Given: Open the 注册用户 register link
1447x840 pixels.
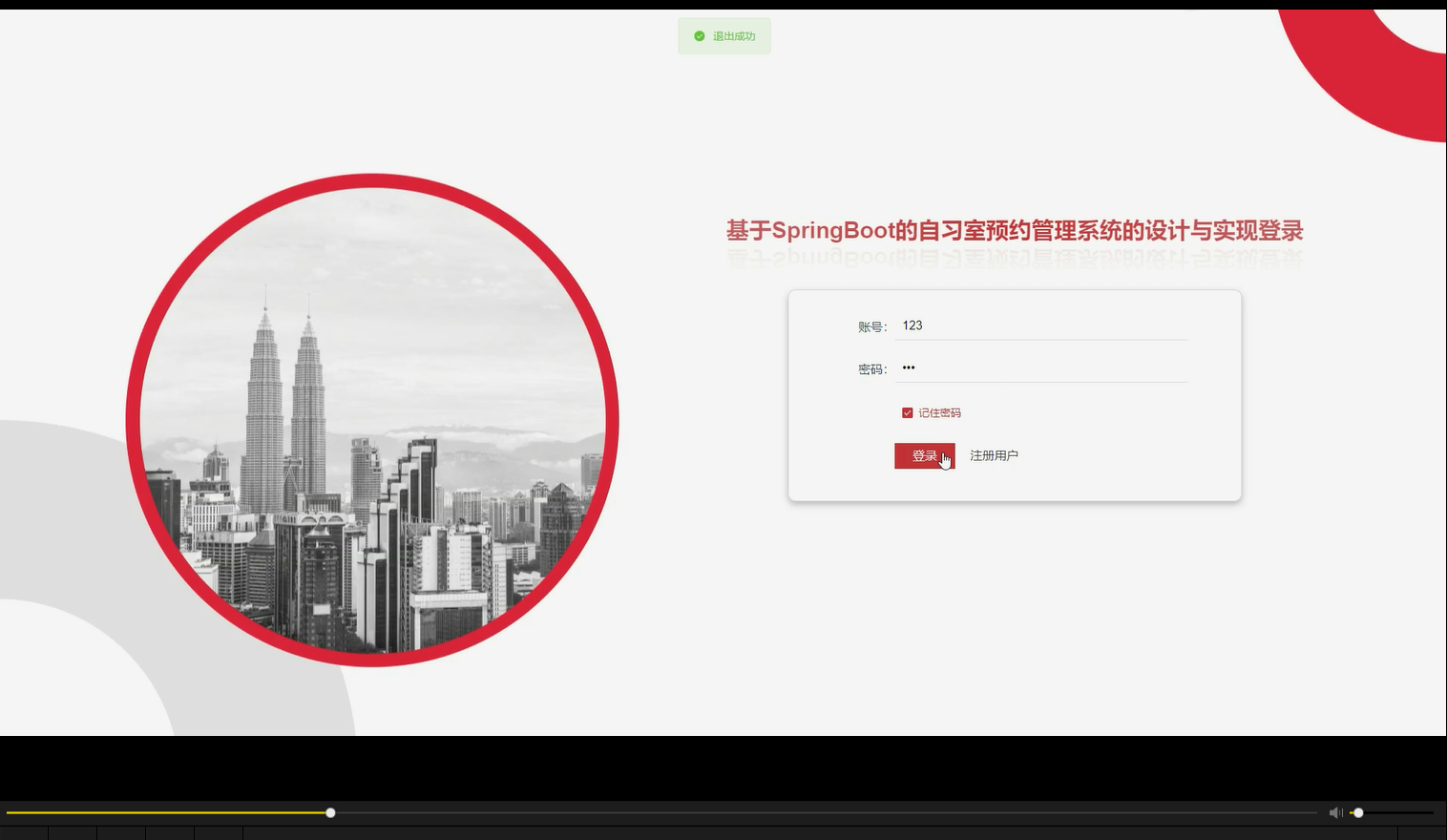Looking at the screenshot, I should point(994,456).
